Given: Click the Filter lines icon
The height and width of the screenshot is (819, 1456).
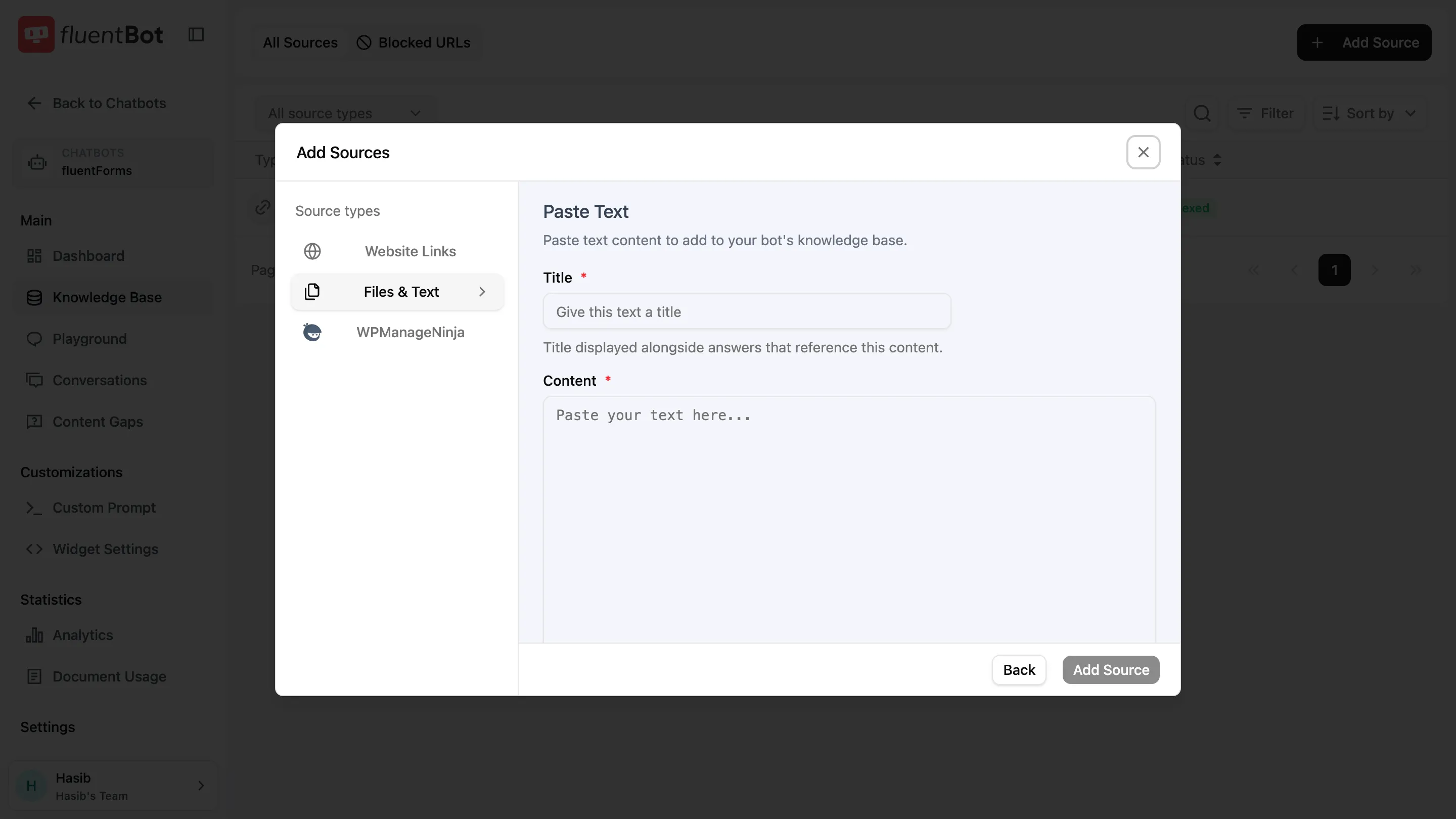Looking at the screenshot, I should (x=1245, y=114).
